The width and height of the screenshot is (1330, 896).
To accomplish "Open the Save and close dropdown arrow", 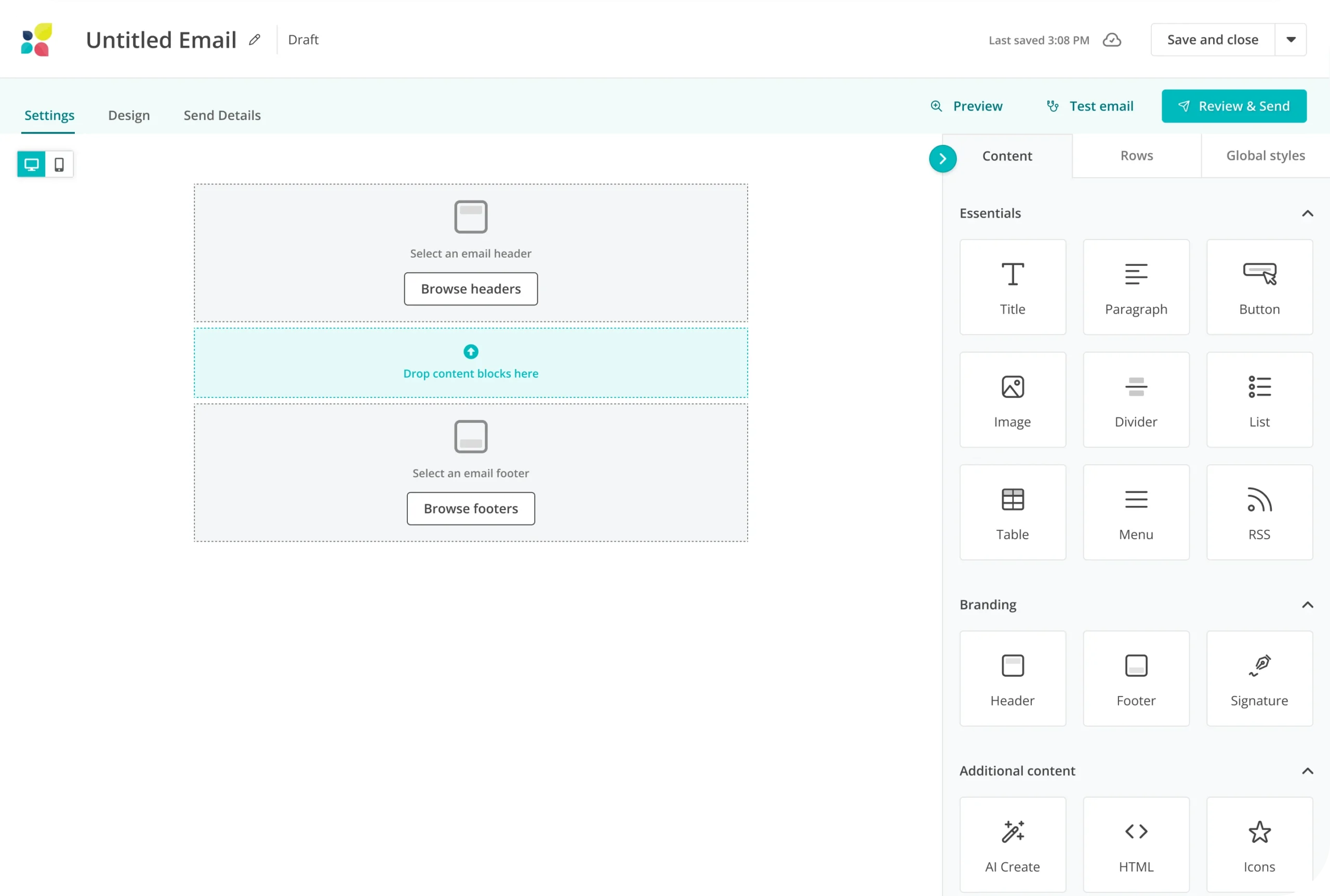I will pos(1291,40).
